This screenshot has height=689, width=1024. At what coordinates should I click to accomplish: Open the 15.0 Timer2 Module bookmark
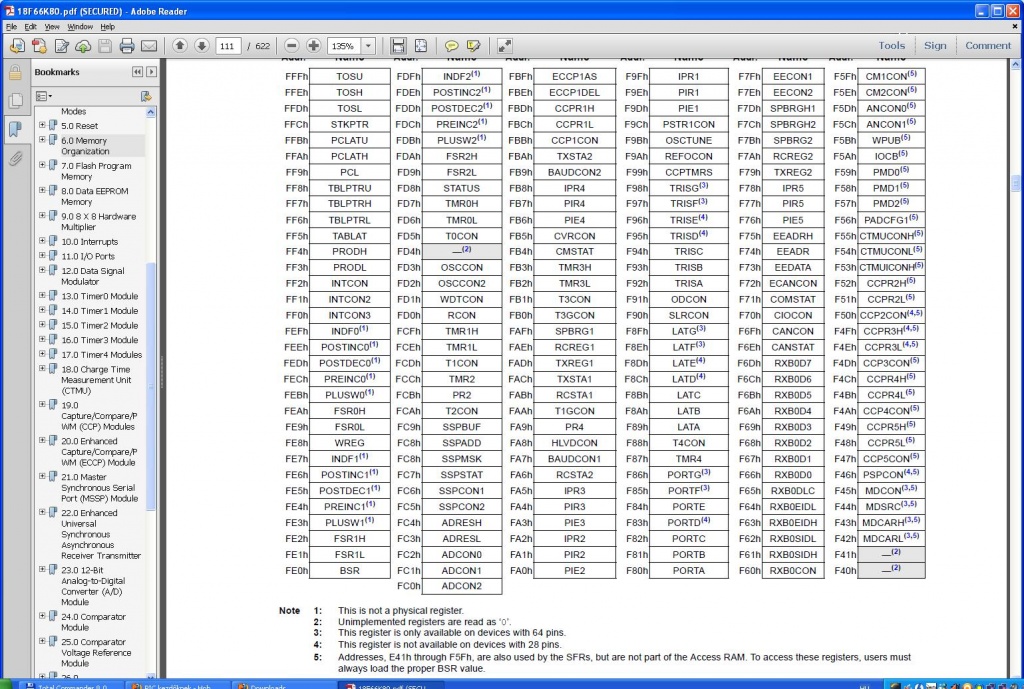(99, 325)
